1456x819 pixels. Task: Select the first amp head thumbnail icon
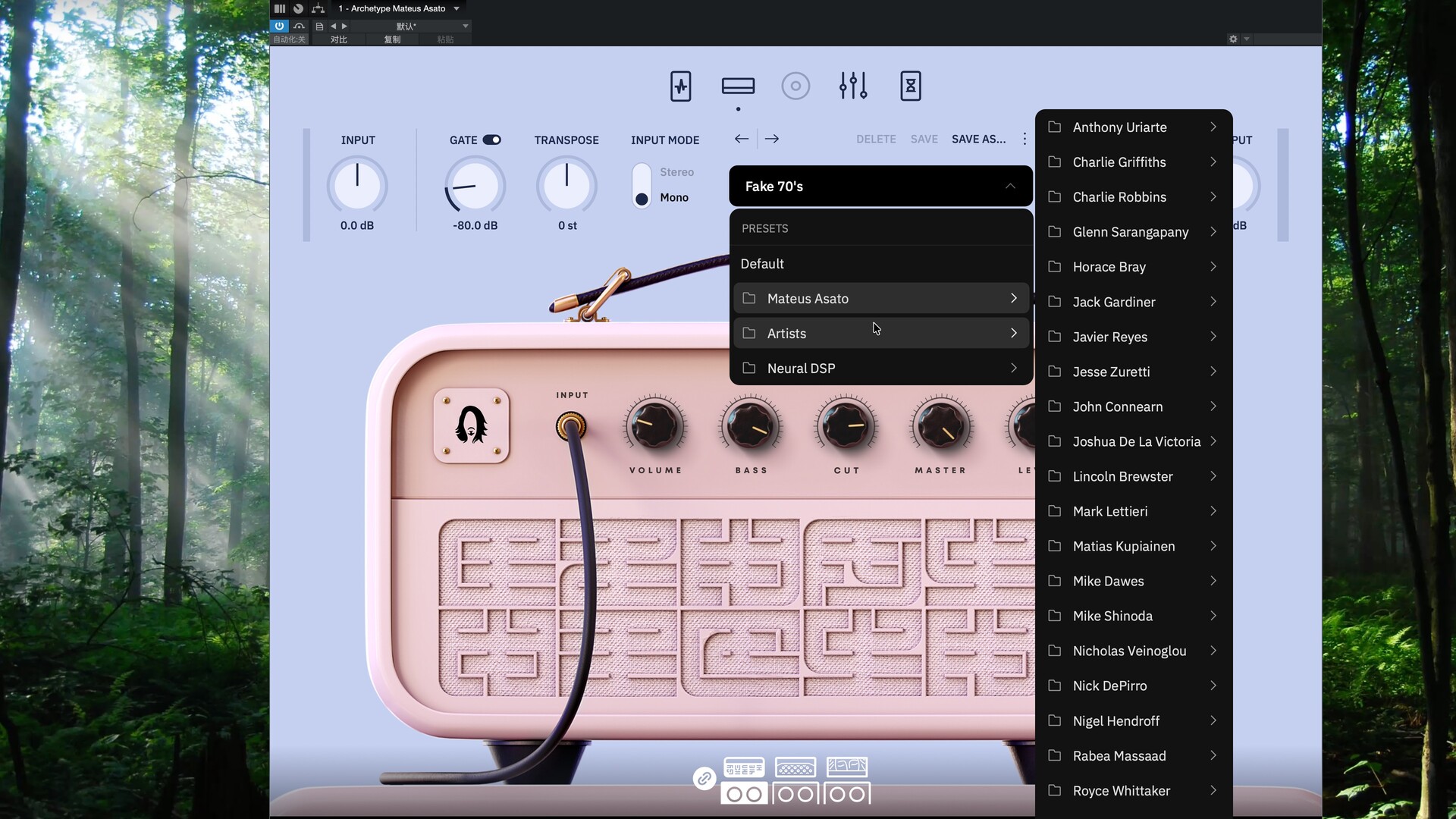[744, 768]
